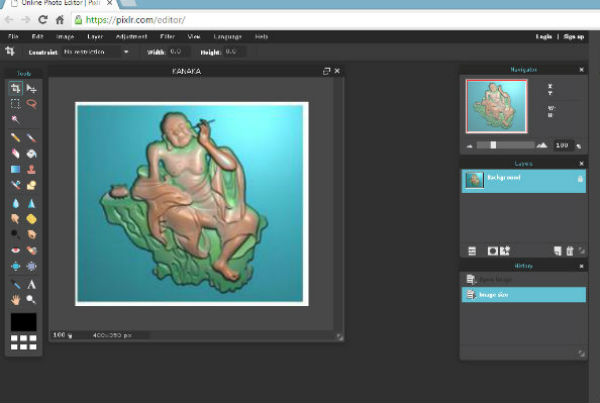Select the Hand pan tool

point(15,300)
